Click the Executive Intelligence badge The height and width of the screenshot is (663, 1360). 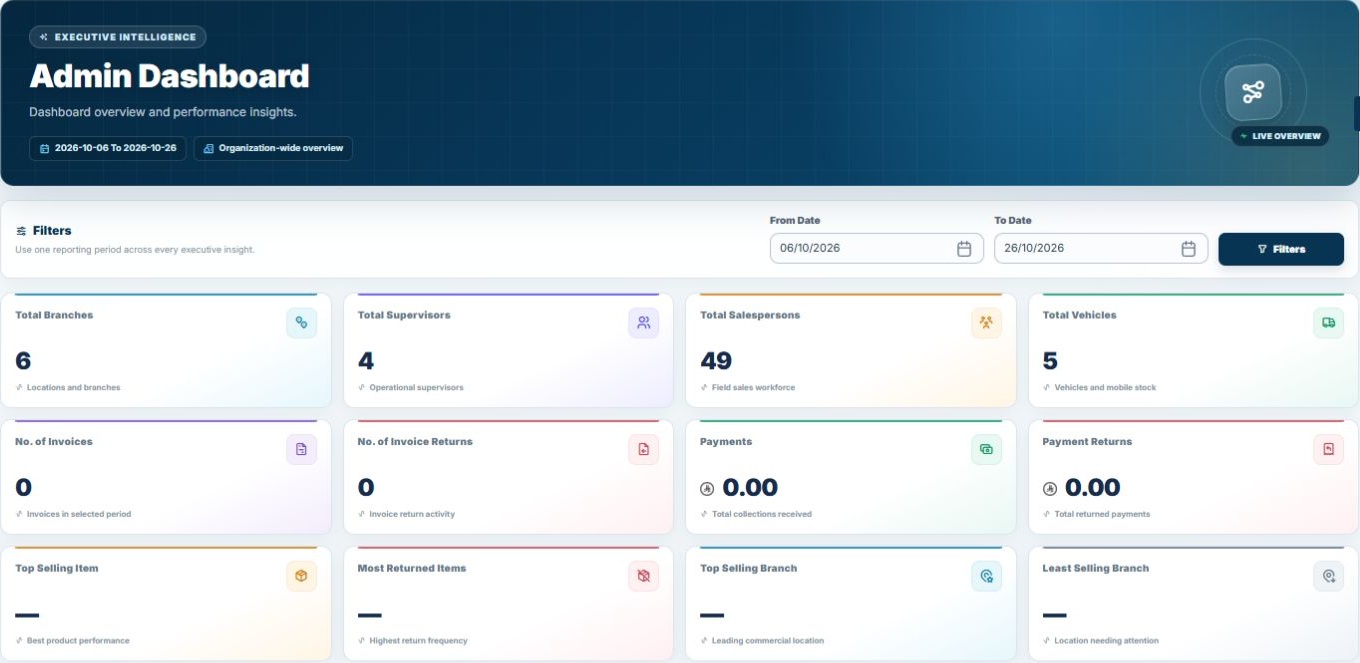point(118,37)
